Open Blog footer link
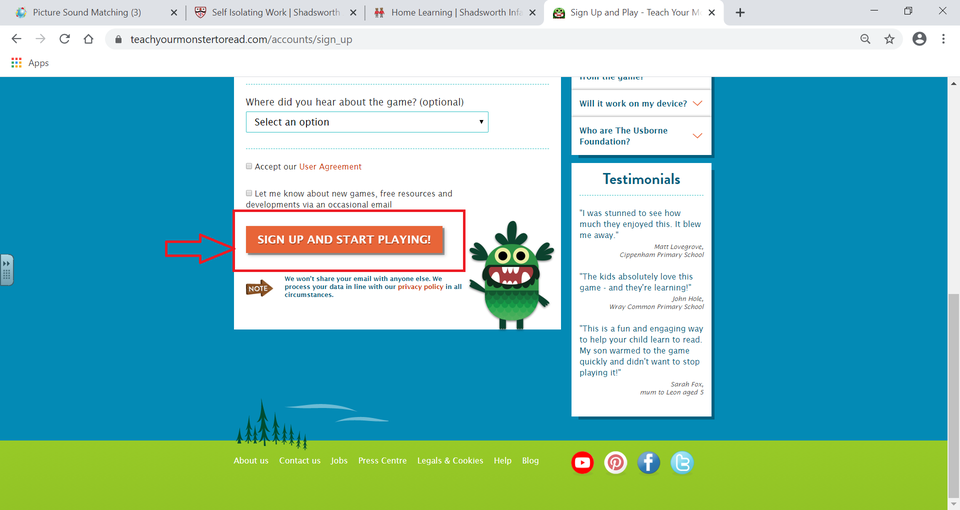The height and width of the screenshot is (510, 960). click(530, 460)
